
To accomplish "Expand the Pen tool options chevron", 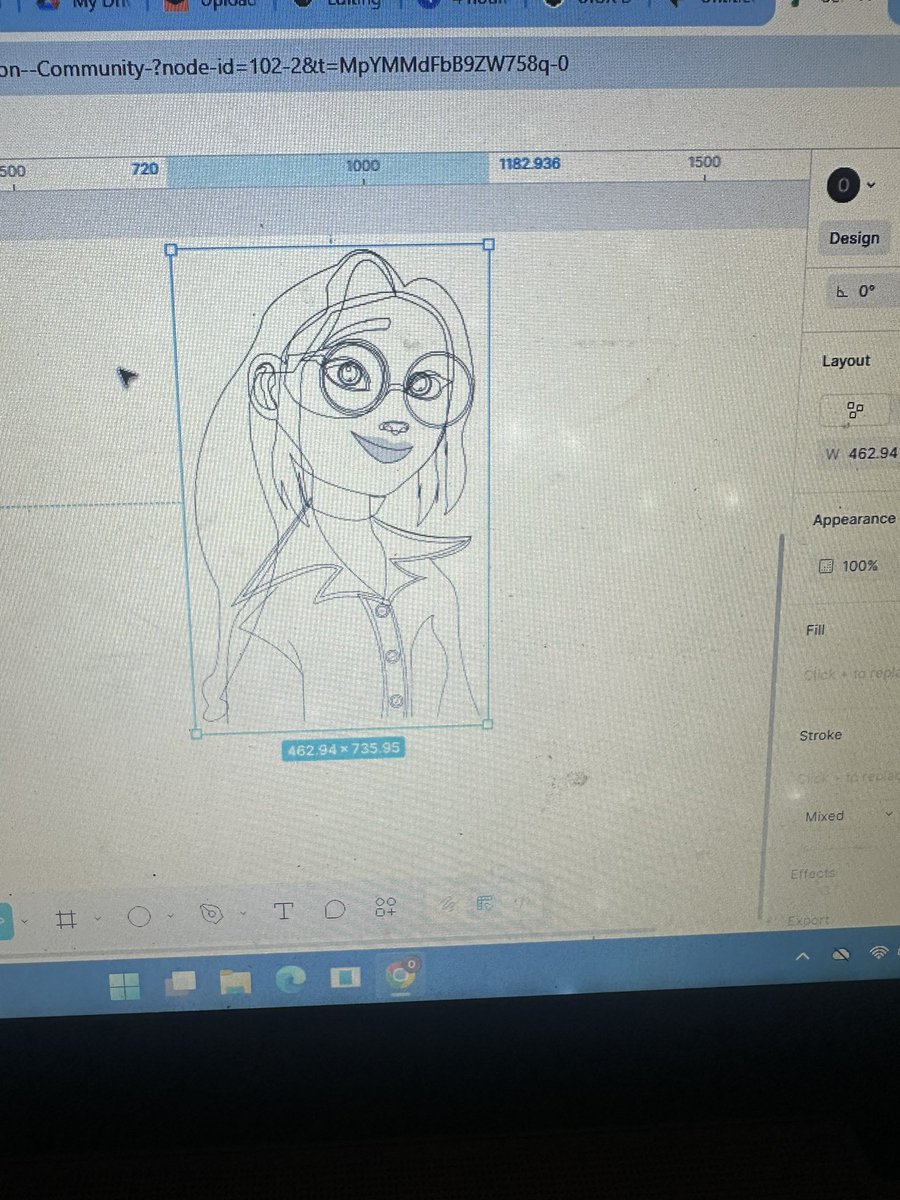I will click(242, 913).
